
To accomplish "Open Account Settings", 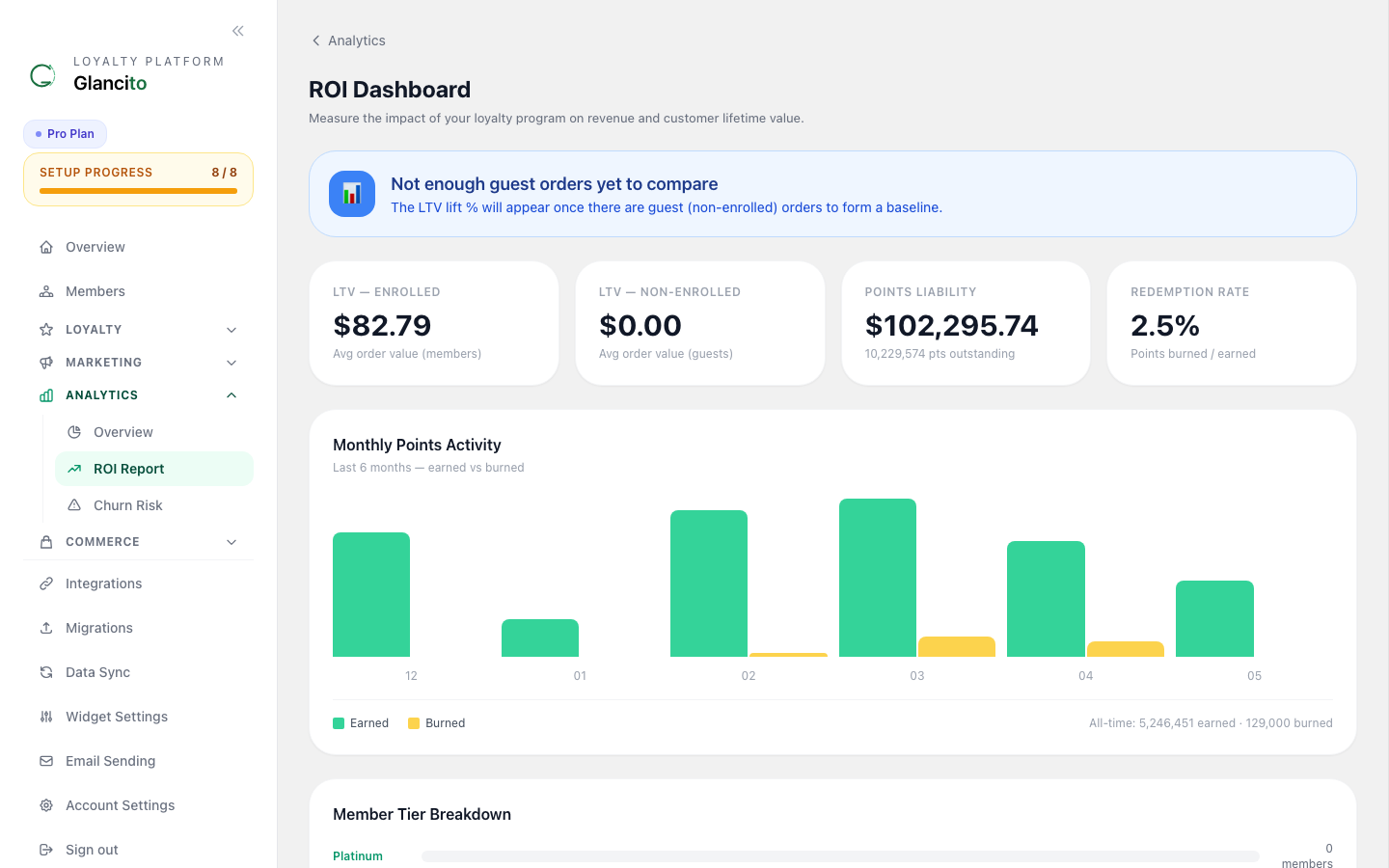I will (139, 805).
